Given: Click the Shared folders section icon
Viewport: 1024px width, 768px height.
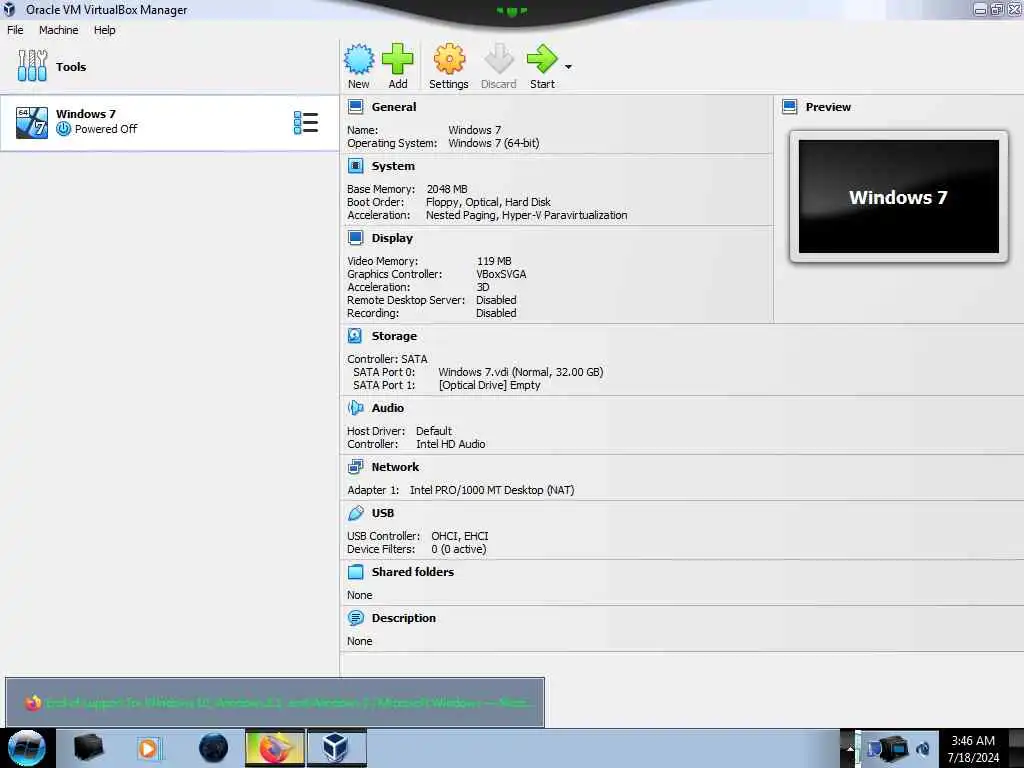Looking at the screenshot, I should coord(355,572).
